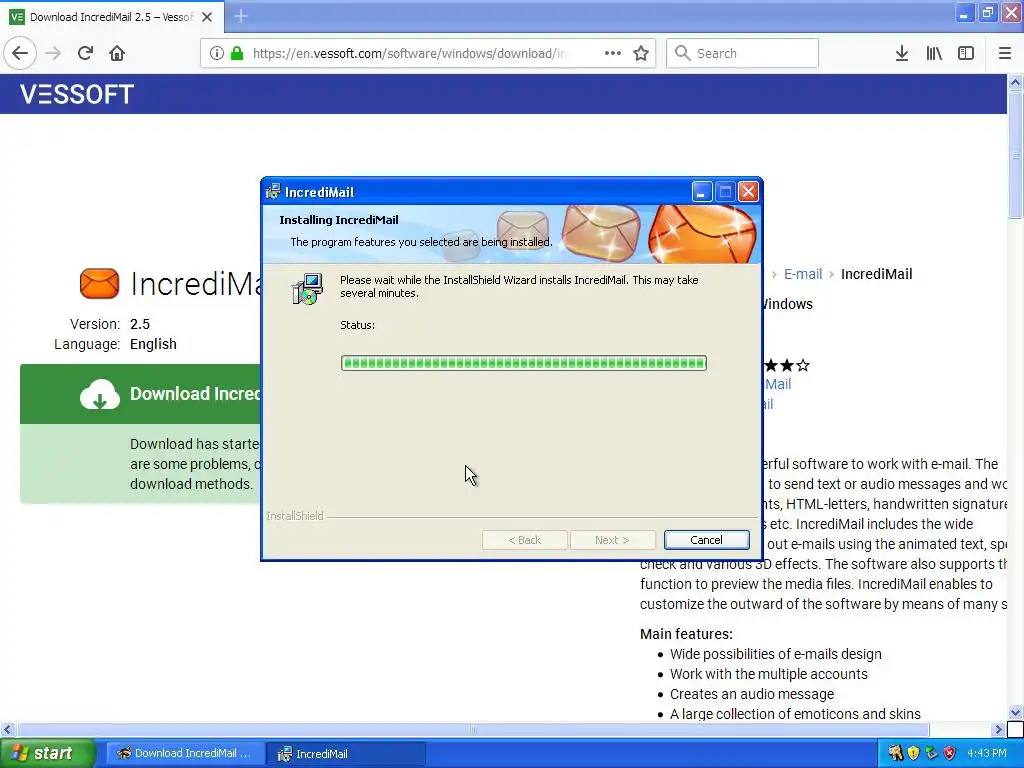
Task: Click horizontal scrollbar right arrow
Action: pos(999,729)
